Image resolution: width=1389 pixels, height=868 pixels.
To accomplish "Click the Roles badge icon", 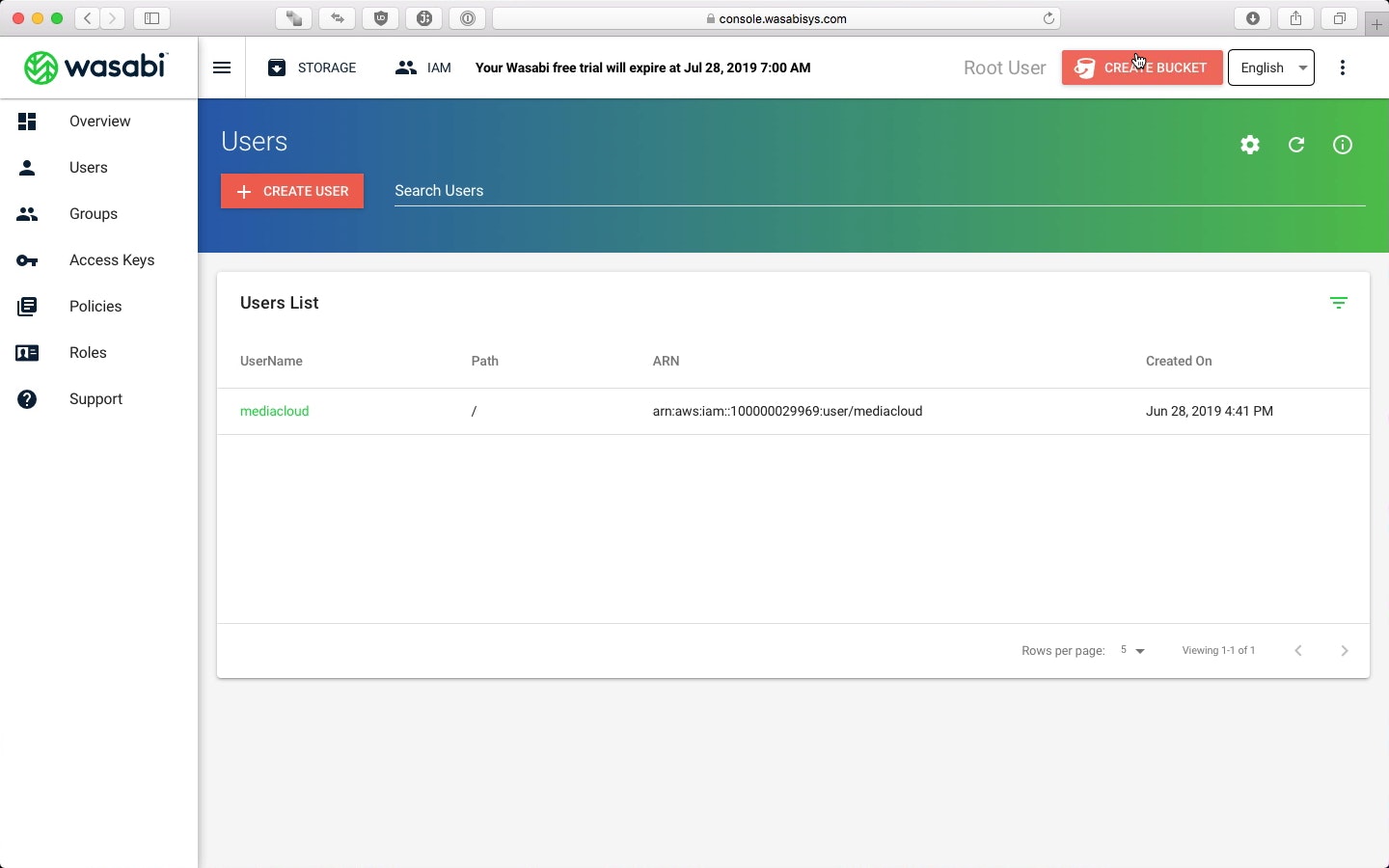I will [x=27, y=353].
